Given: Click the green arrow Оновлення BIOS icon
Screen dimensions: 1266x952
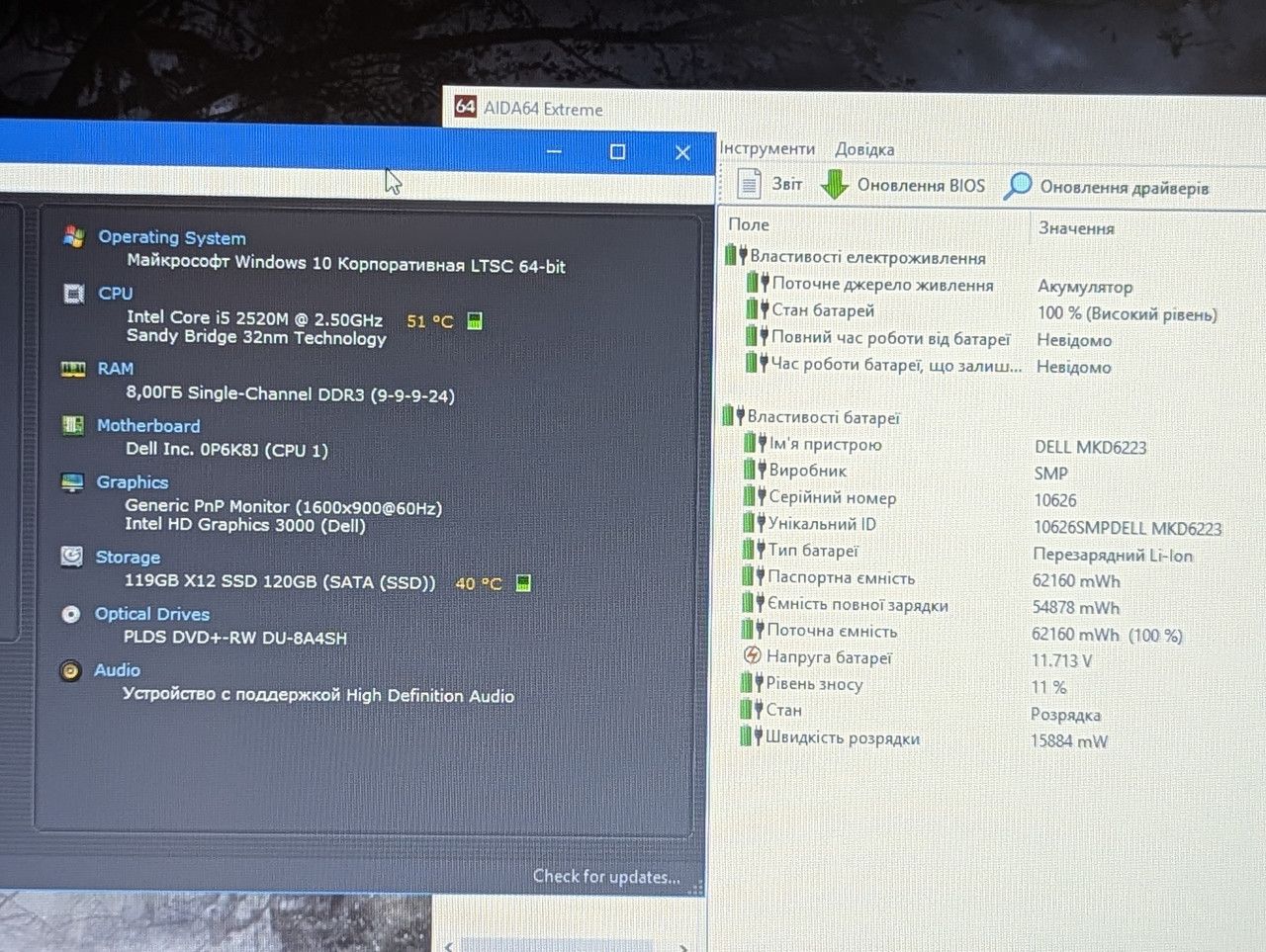Looking at the screenshot, I should [x=836, y=185].
